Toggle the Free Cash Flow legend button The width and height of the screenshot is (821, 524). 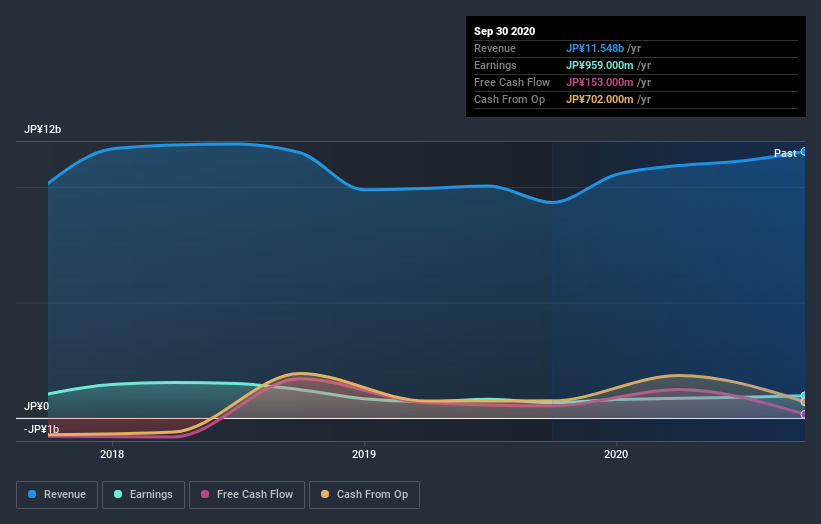[x=247, y=495]
